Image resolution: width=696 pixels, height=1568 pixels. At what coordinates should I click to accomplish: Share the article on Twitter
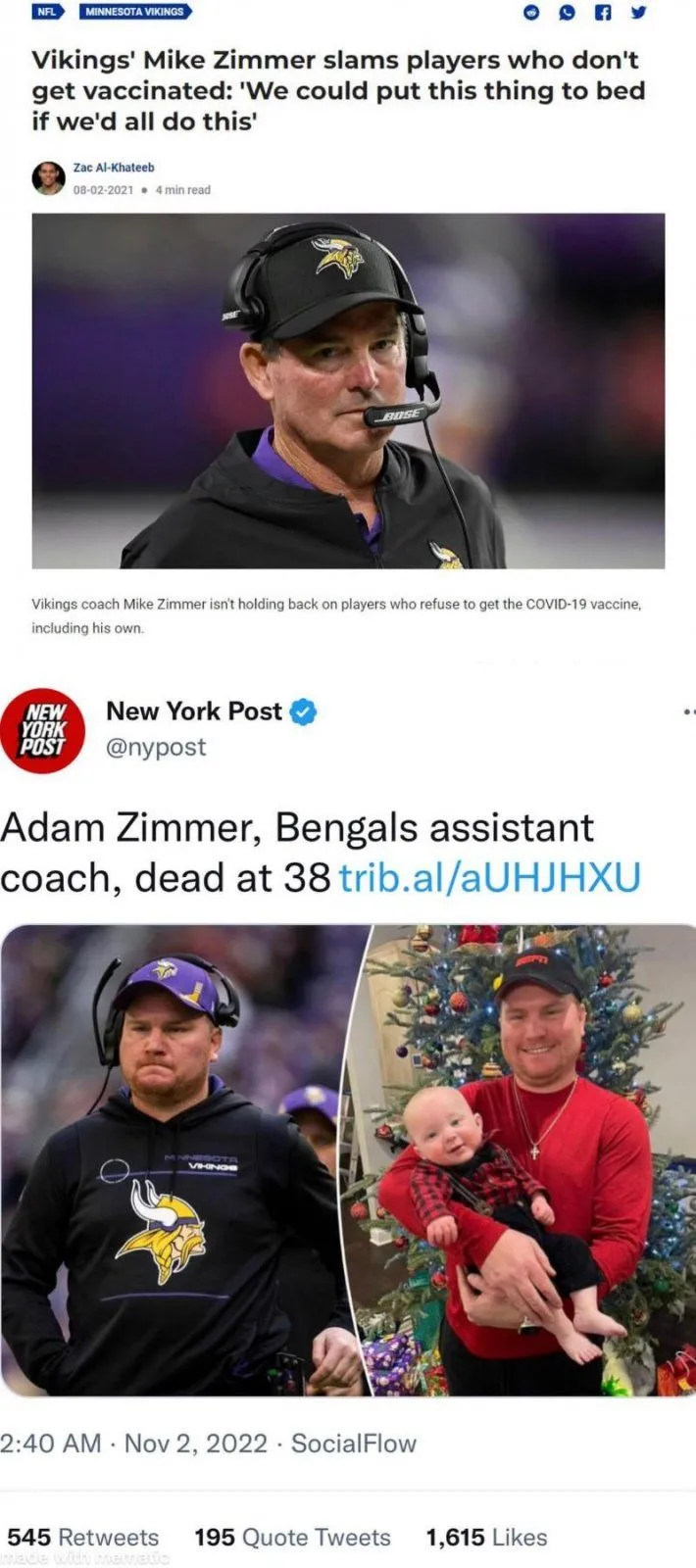[x=637, y=13]
